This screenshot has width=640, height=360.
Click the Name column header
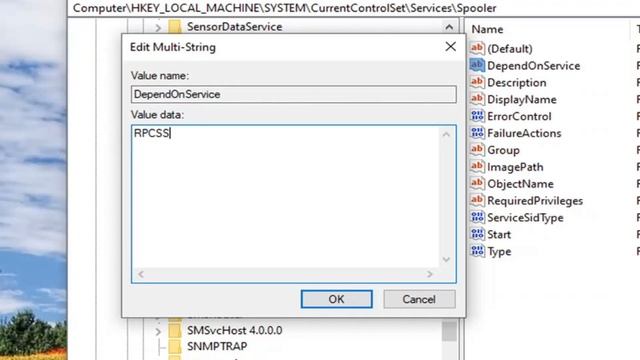point(487,29)
